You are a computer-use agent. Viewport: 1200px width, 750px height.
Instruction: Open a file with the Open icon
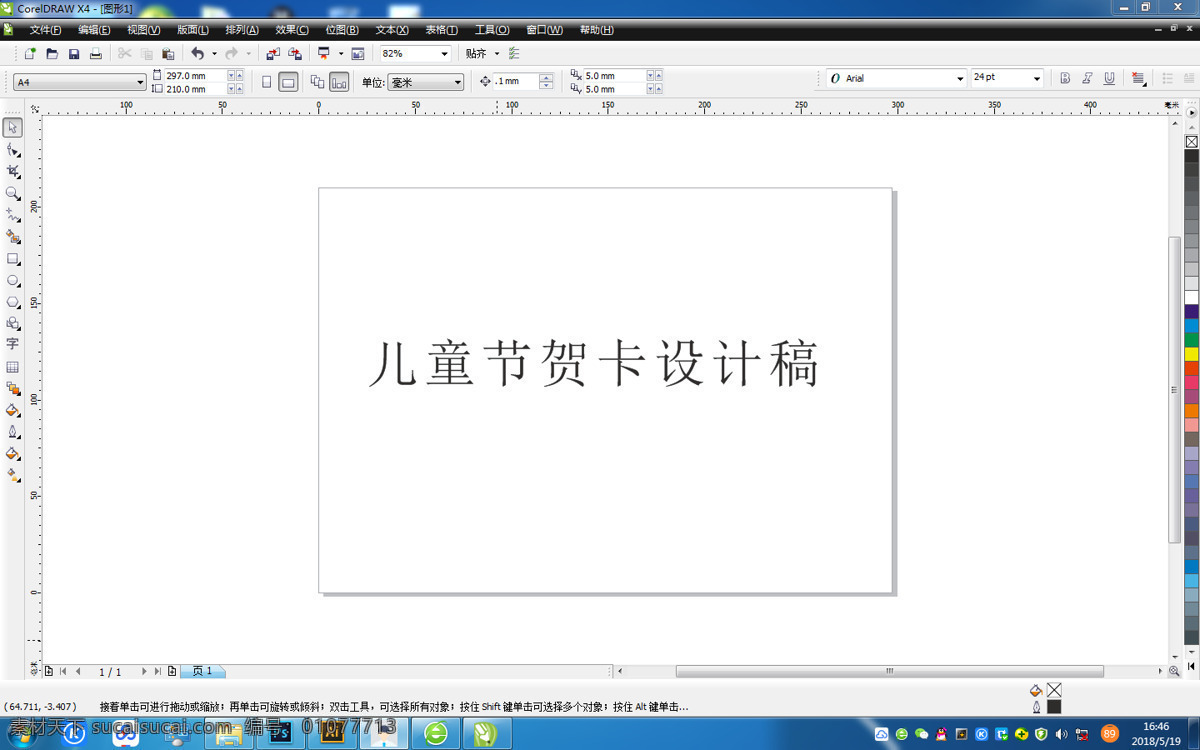[52, 54]
